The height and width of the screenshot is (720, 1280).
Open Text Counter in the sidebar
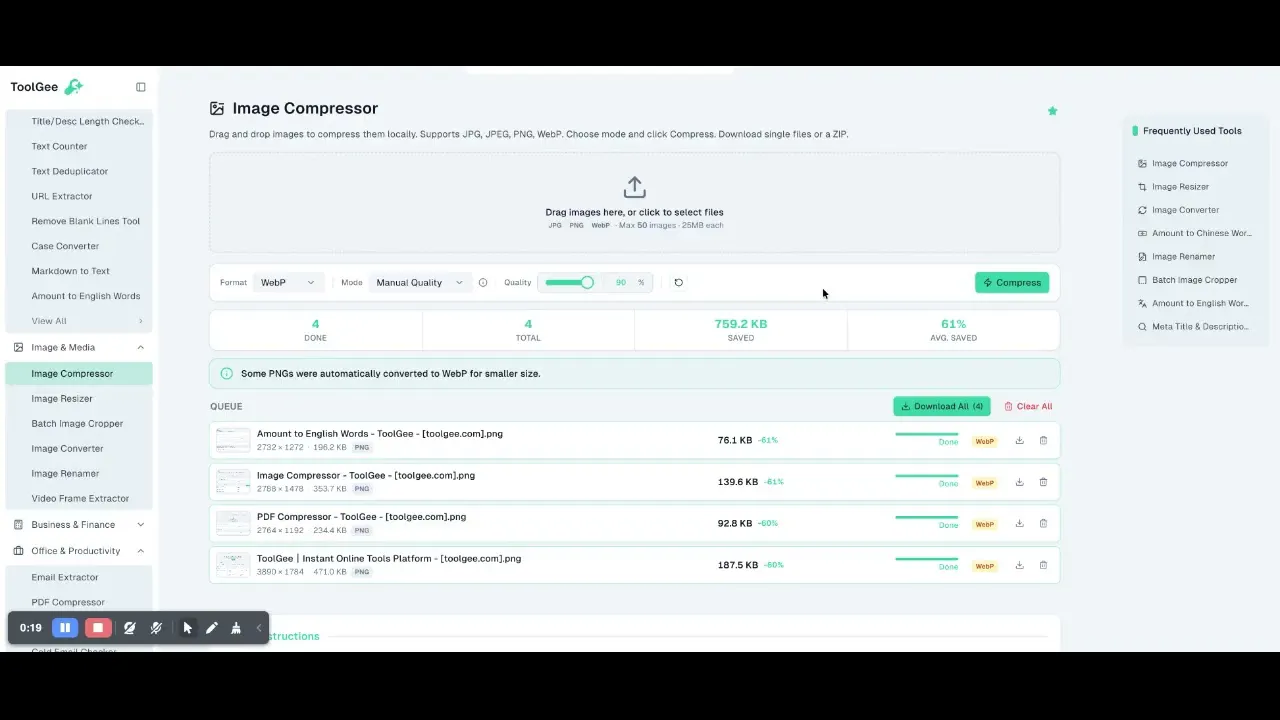click(x=79, y=147)
